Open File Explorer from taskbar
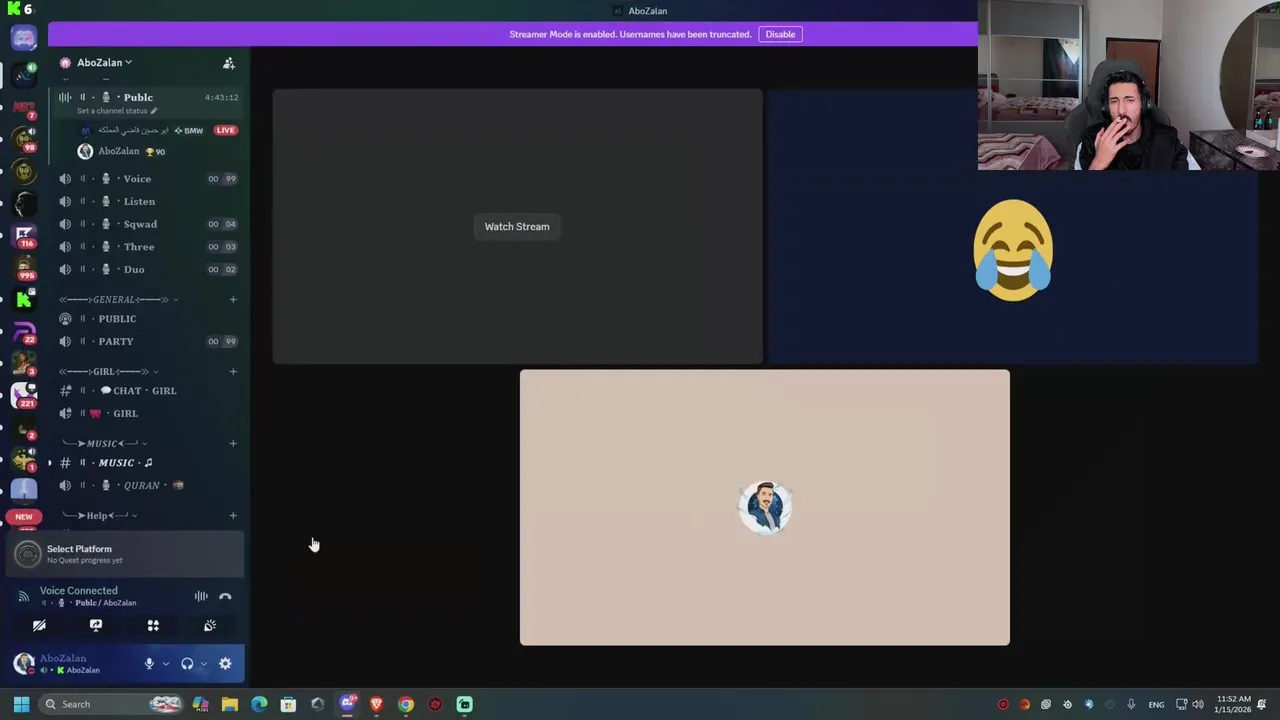The width and height of the screenshot is (1280, 720). click(230, 704)
